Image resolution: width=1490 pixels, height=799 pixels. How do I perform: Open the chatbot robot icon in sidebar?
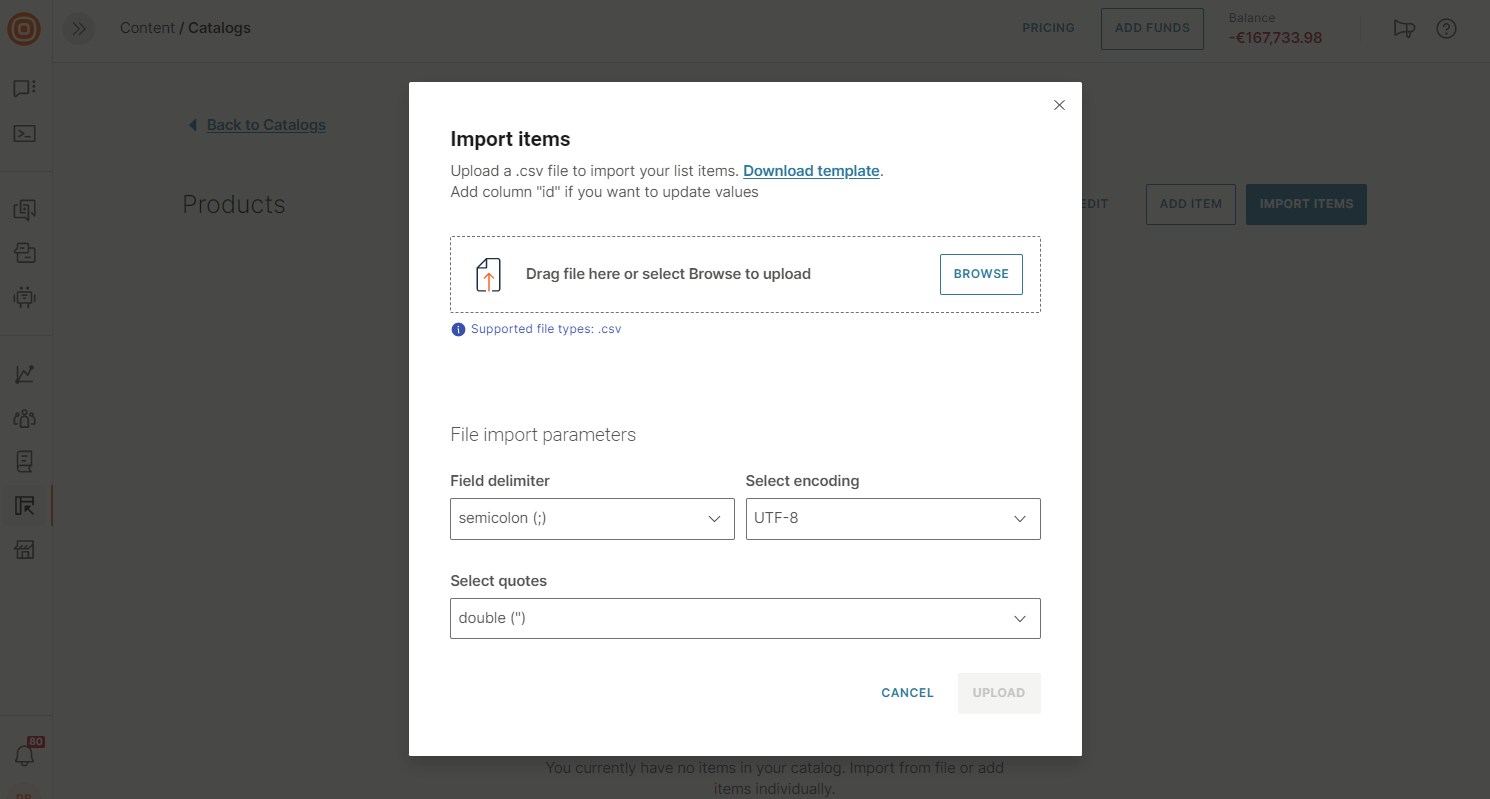[x=25, y=297]
